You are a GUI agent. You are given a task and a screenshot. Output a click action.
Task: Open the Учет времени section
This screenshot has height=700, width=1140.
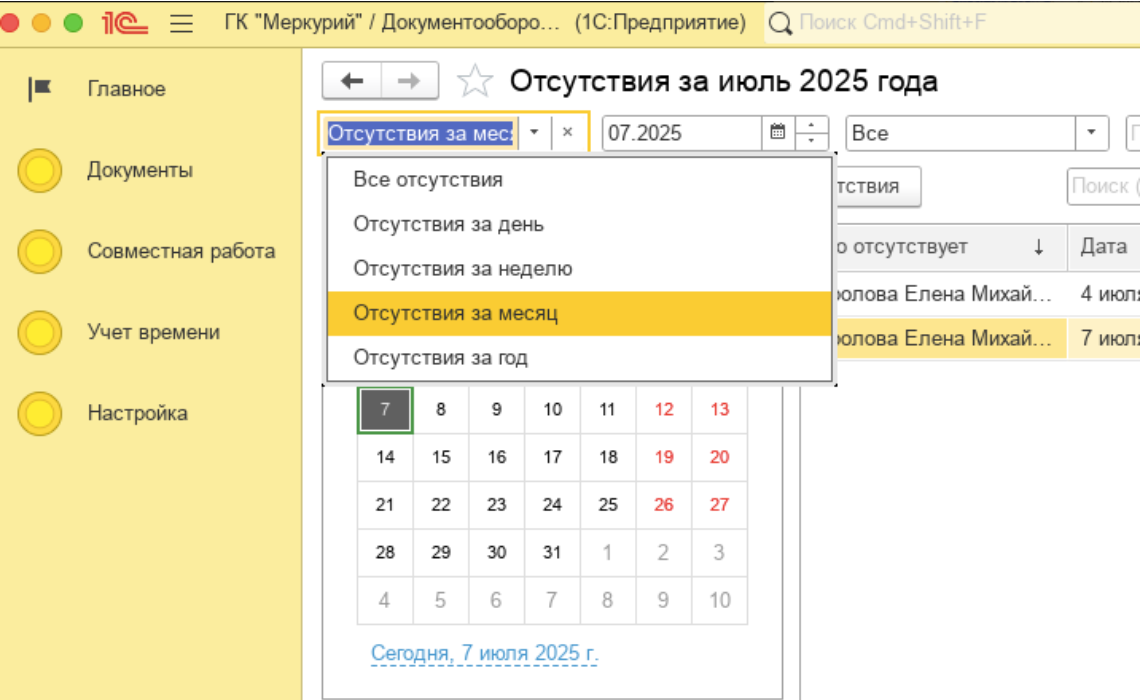point(153,332)
